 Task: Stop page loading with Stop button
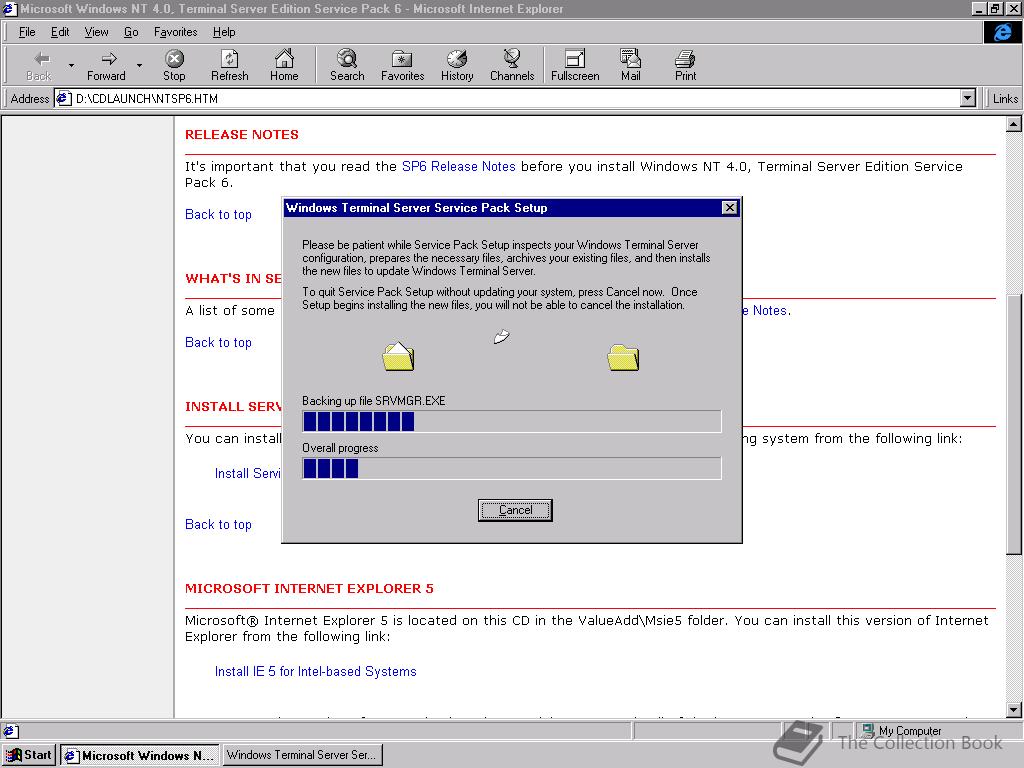[x=174, y=66]
